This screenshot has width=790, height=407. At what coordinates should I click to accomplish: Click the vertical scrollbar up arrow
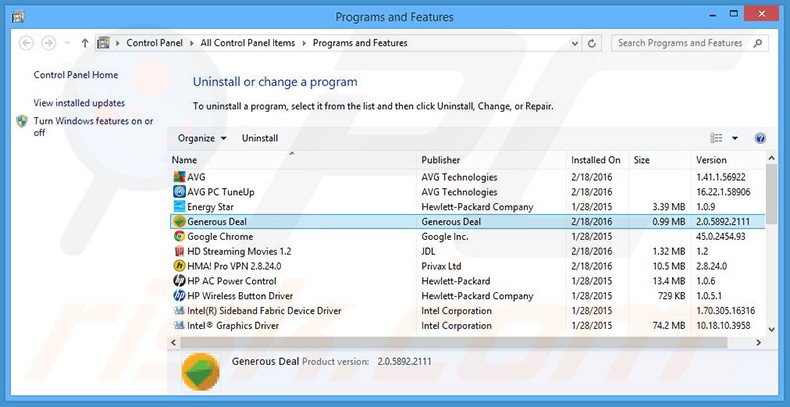point(771,159)
